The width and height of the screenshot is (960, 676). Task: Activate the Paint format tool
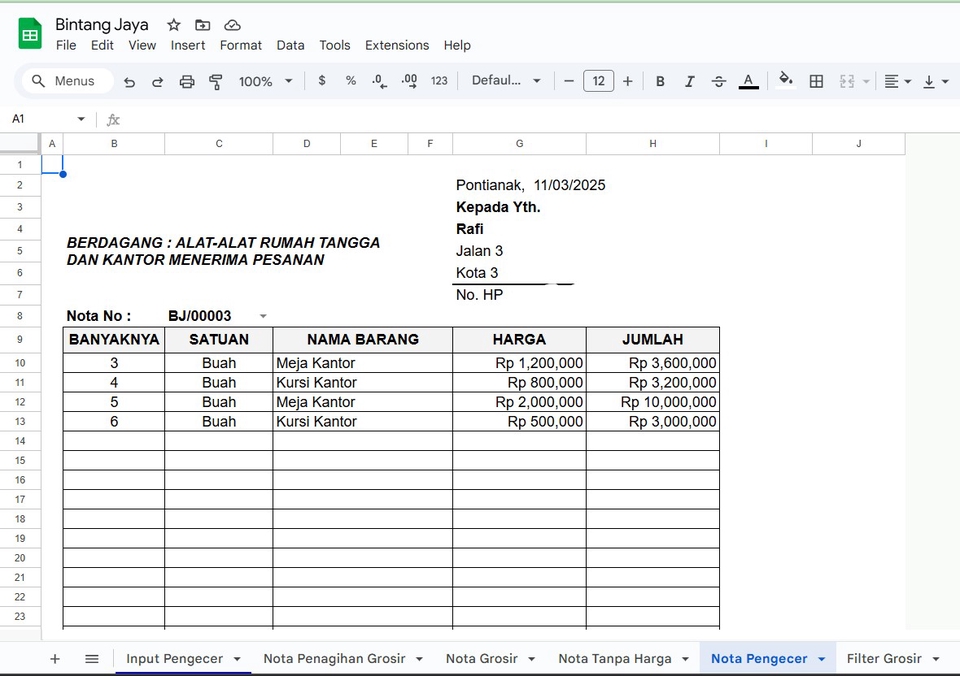point(216,81)
